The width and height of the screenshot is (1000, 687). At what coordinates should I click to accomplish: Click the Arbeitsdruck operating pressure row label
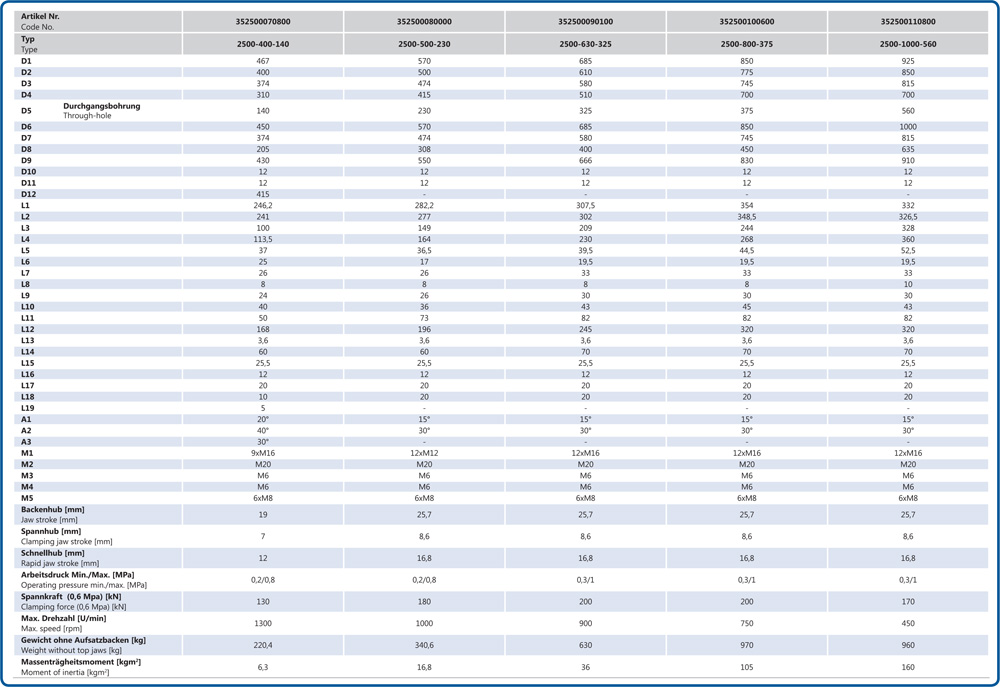point(84,580)
